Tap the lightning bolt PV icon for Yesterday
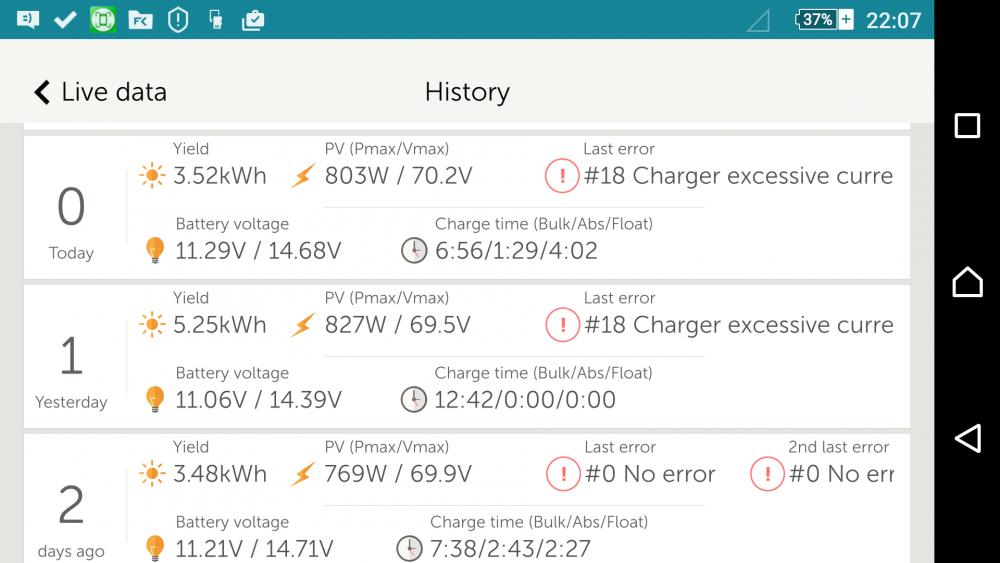The height and width of the screenshot is (563, 1000). (x=303, y=325)
